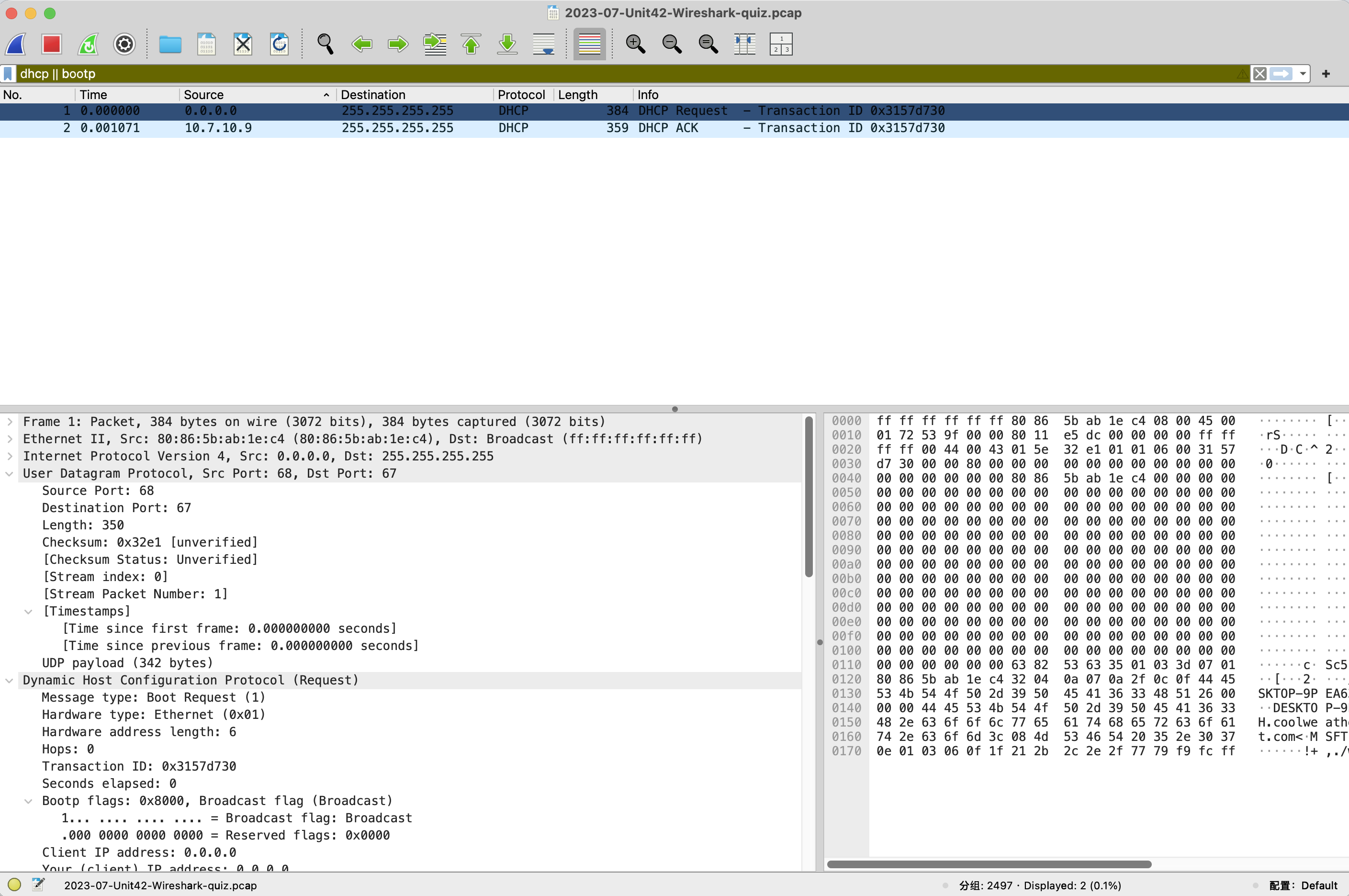Screen dimensions: 1349x896
Task: Collapse the User Datagram Protocol section
Action: 10,474
